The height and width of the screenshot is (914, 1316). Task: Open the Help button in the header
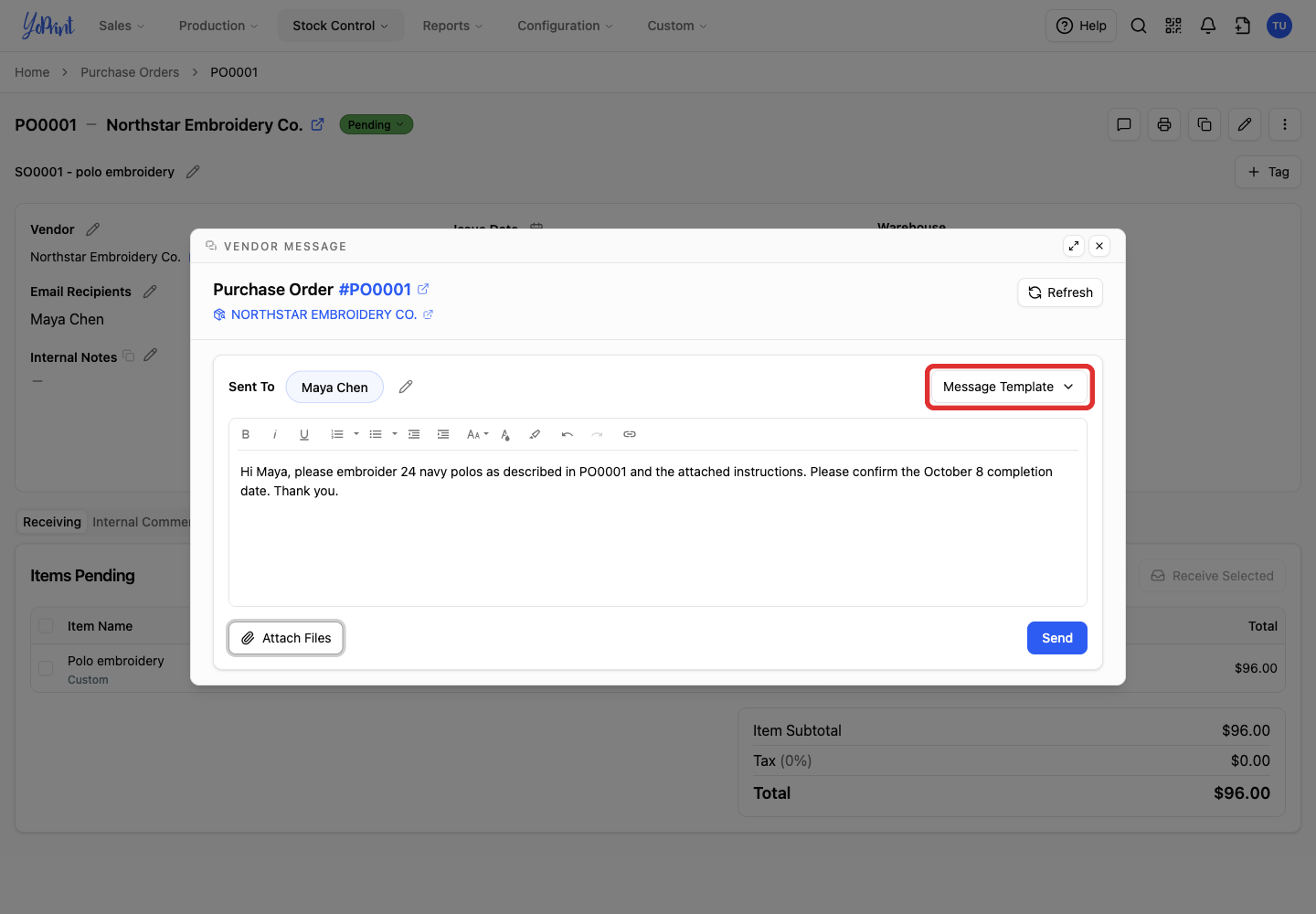coord(1081,26)
